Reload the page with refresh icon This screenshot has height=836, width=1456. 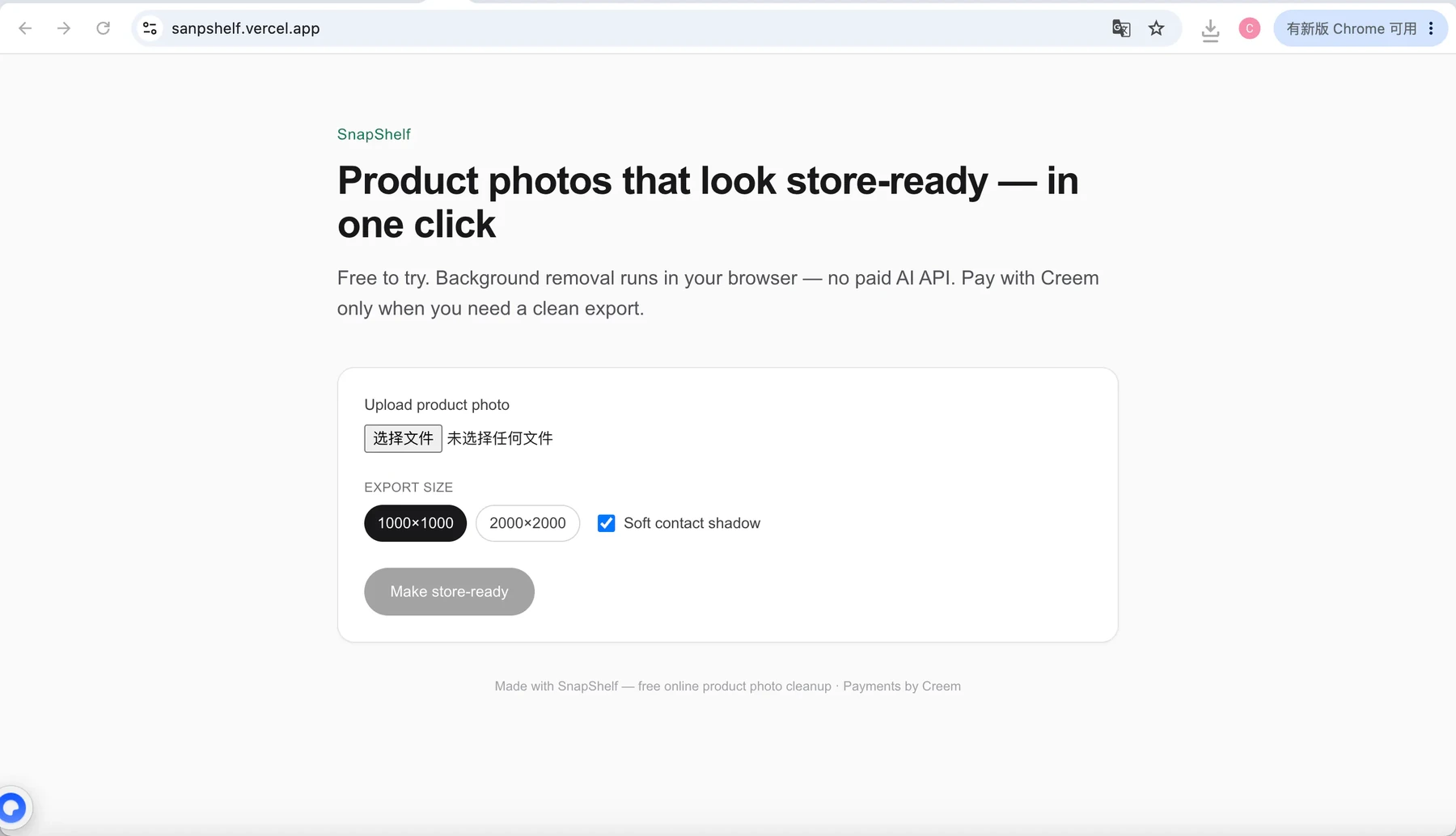[x=104, y=28]
